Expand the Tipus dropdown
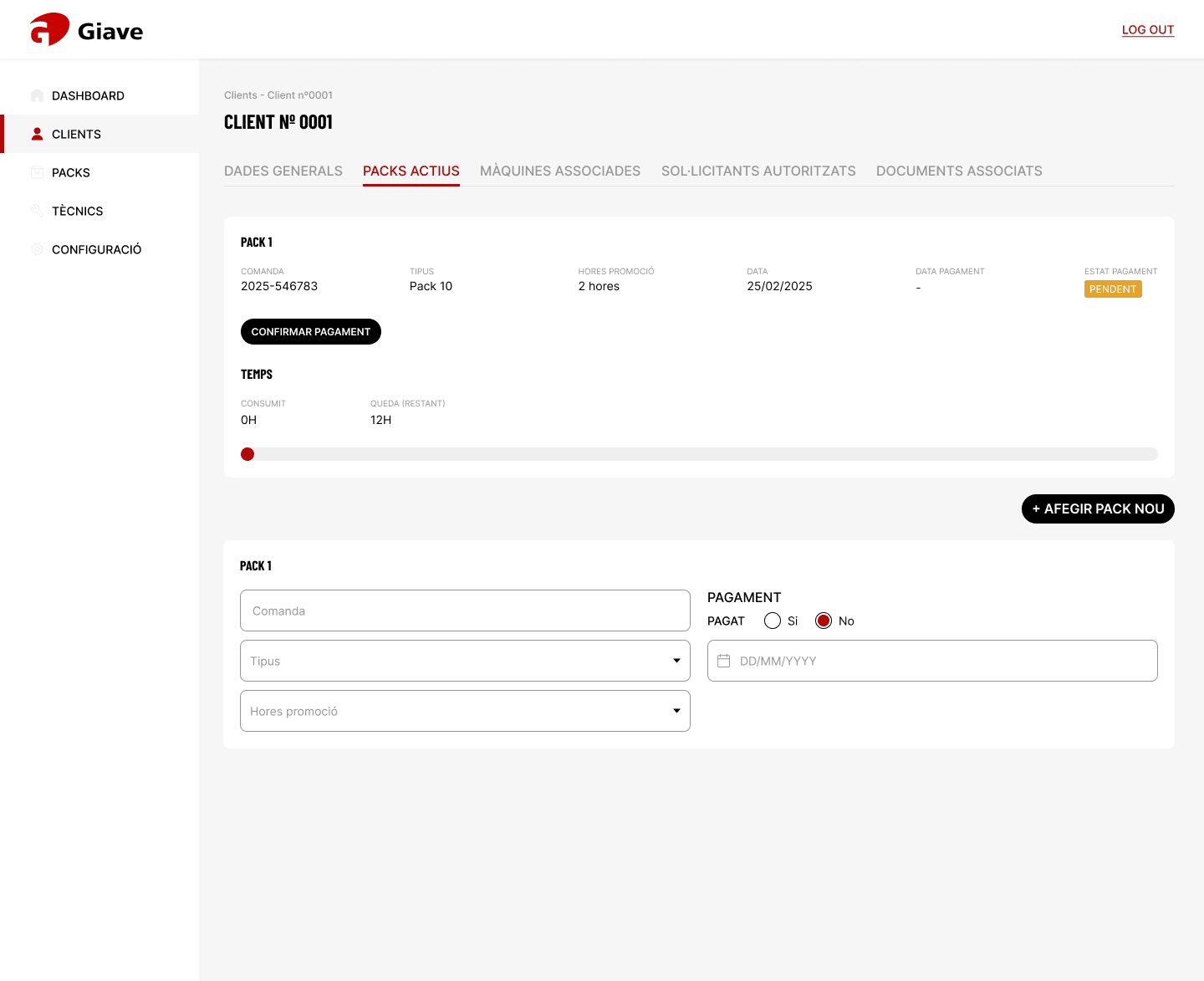The width and height of the screenshot is (1204, 981). 465,661
